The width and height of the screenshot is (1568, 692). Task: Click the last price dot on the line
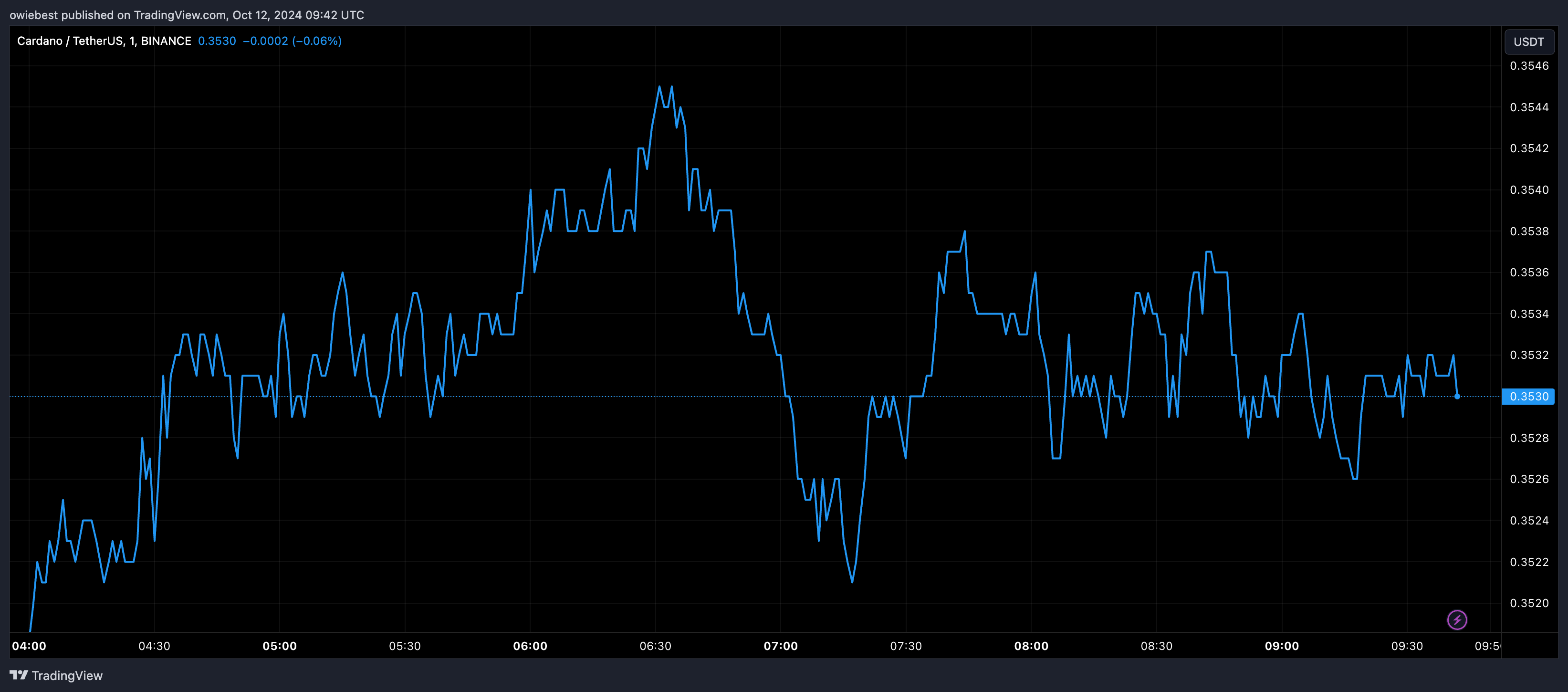click(x=1457, y=396)
